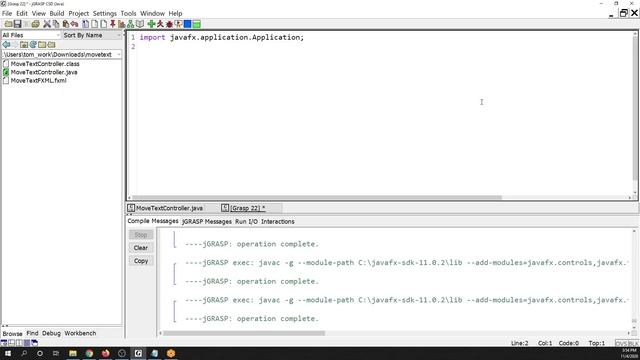Image resolution: width=640 pixels, height=360 pixels.
Task: Click the complexity profile graph icon
Action: click(122, 24)
